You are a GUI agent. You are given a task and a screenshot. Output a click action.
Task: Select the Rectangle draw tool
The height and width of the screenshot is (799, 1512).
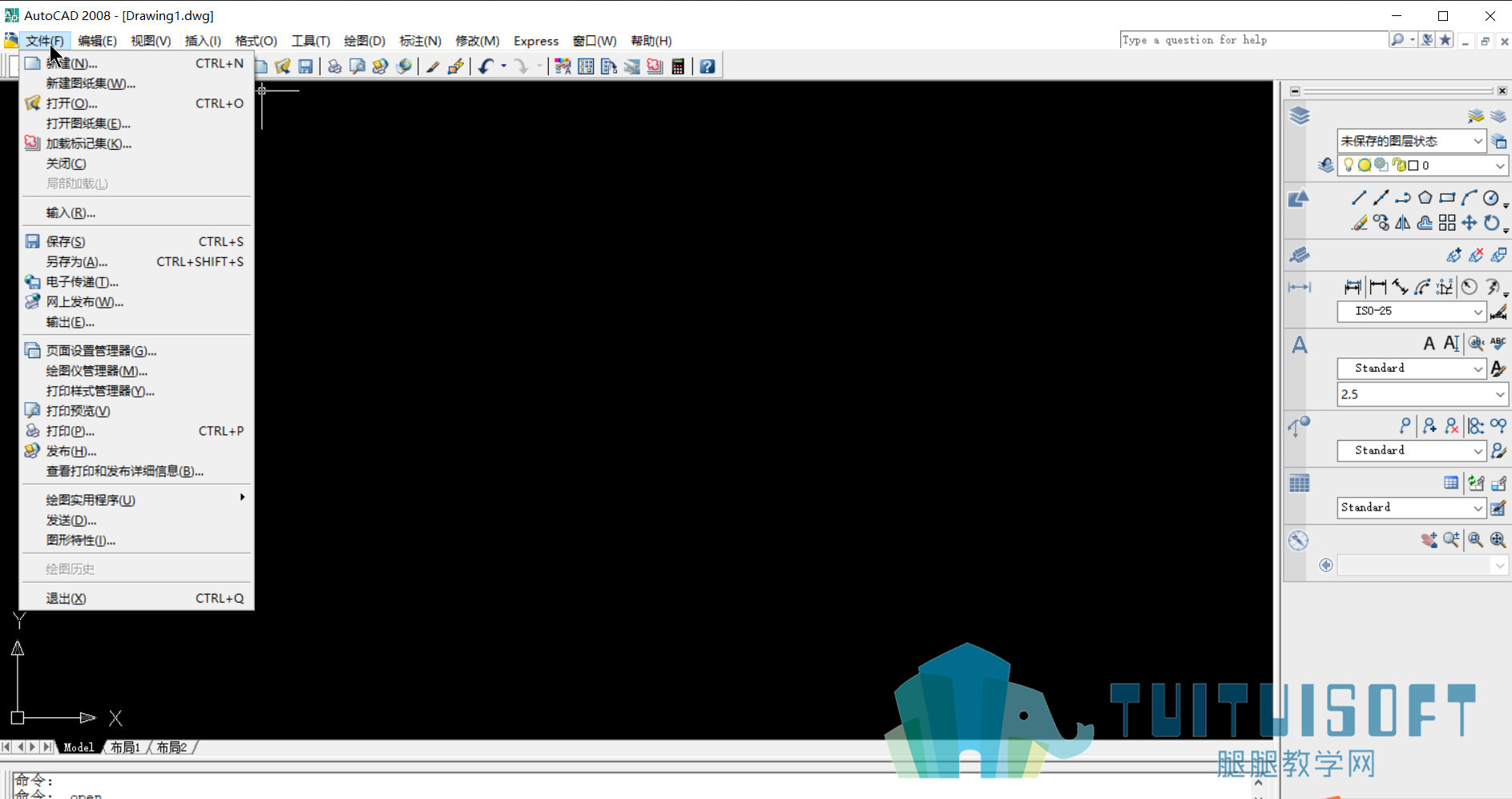point(1447,198)
